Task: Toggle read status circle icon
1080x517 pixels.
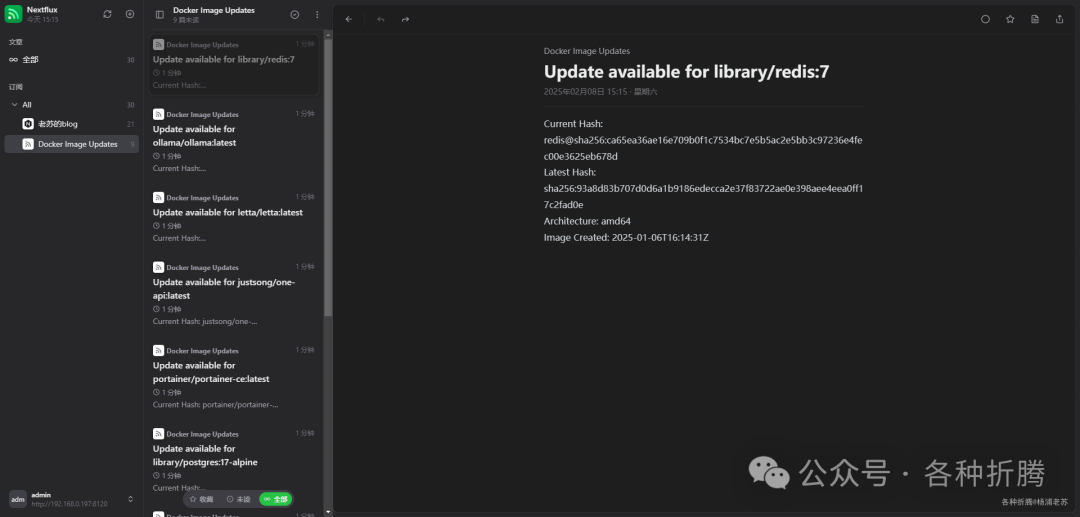Action: pos(985,19)
